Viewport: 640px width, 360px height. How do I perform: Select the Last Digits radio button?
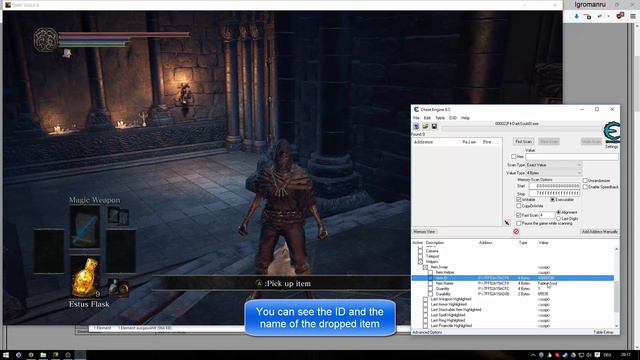point(559,219)
